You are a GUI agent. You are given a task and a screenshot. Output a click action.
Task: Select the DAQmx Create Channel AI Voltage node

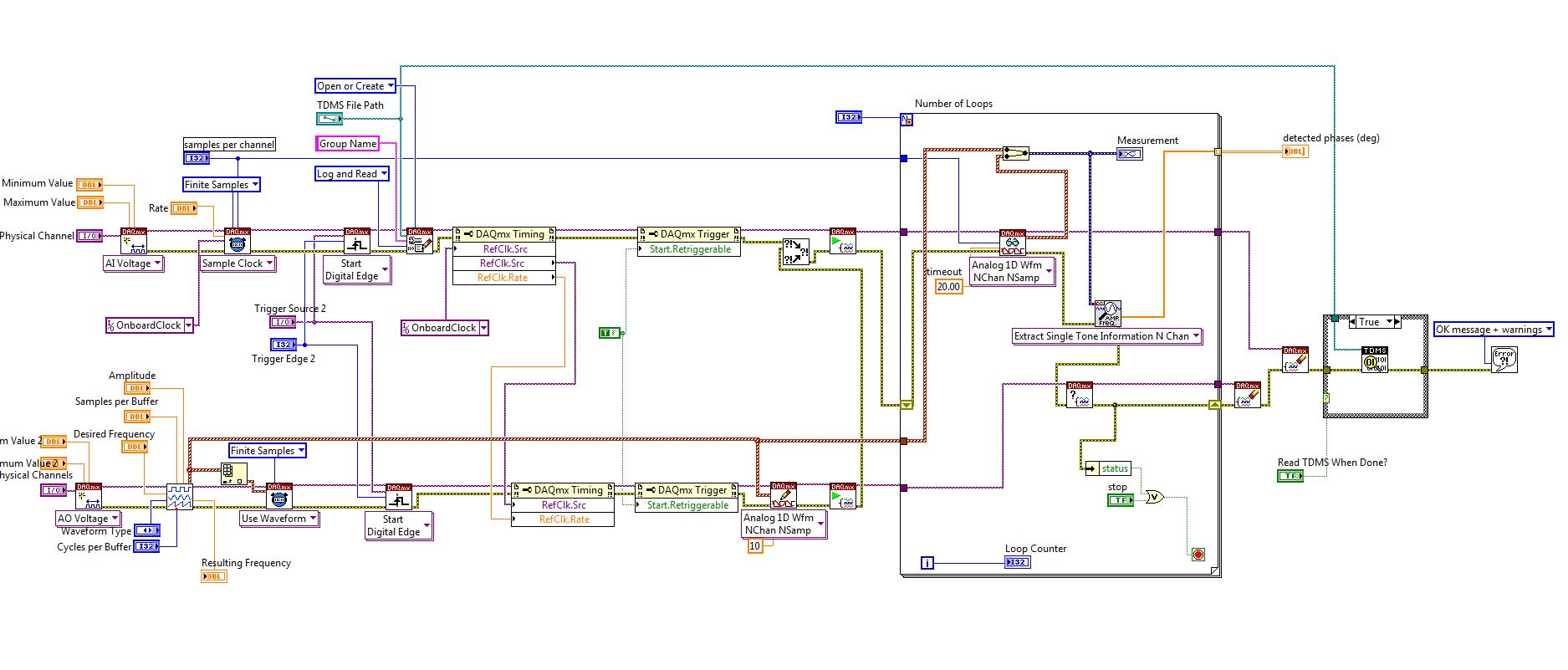134,241
